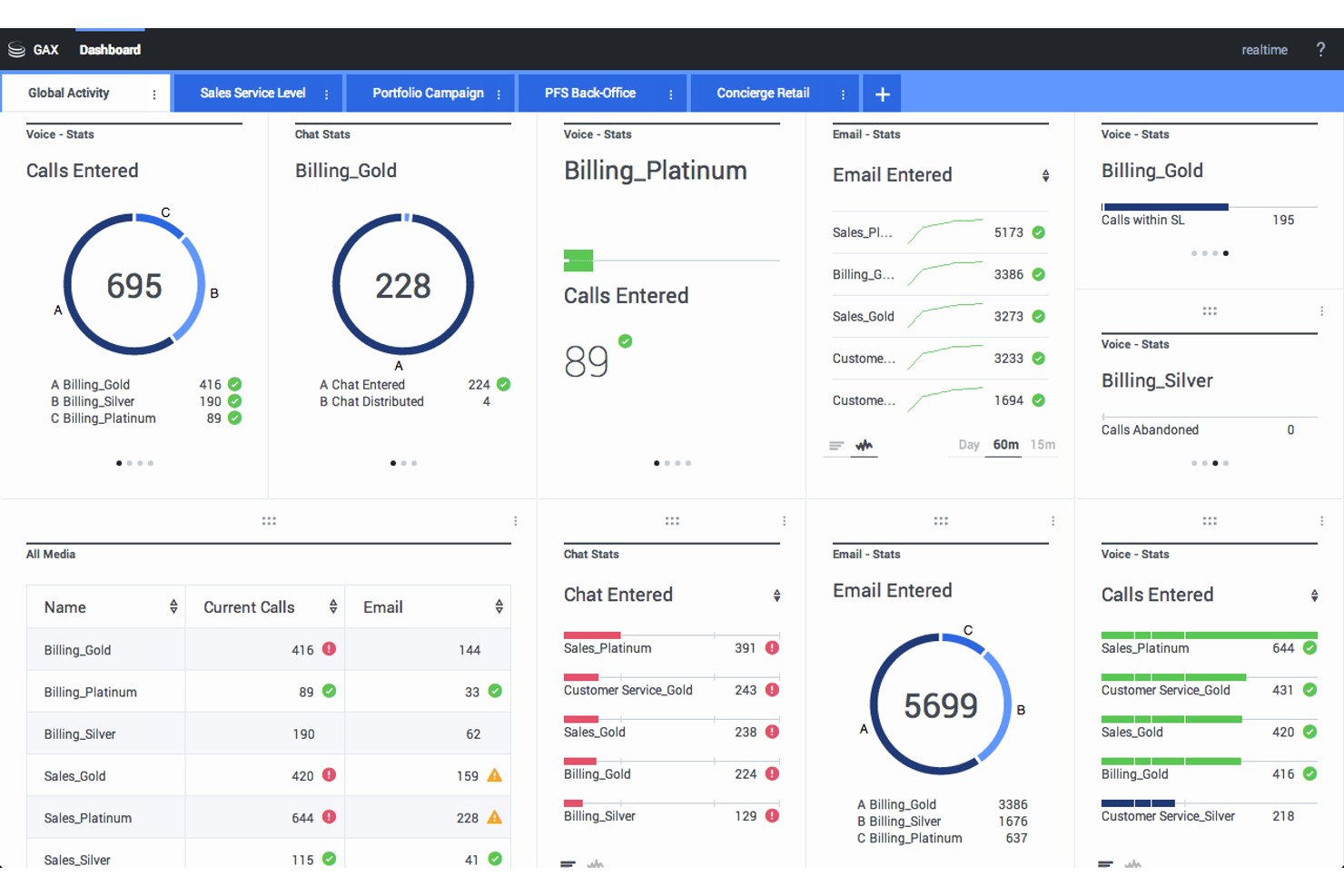Select the 15m time range option
The height and width of the screenshot is (896, 1344).
coord(1043,445)
